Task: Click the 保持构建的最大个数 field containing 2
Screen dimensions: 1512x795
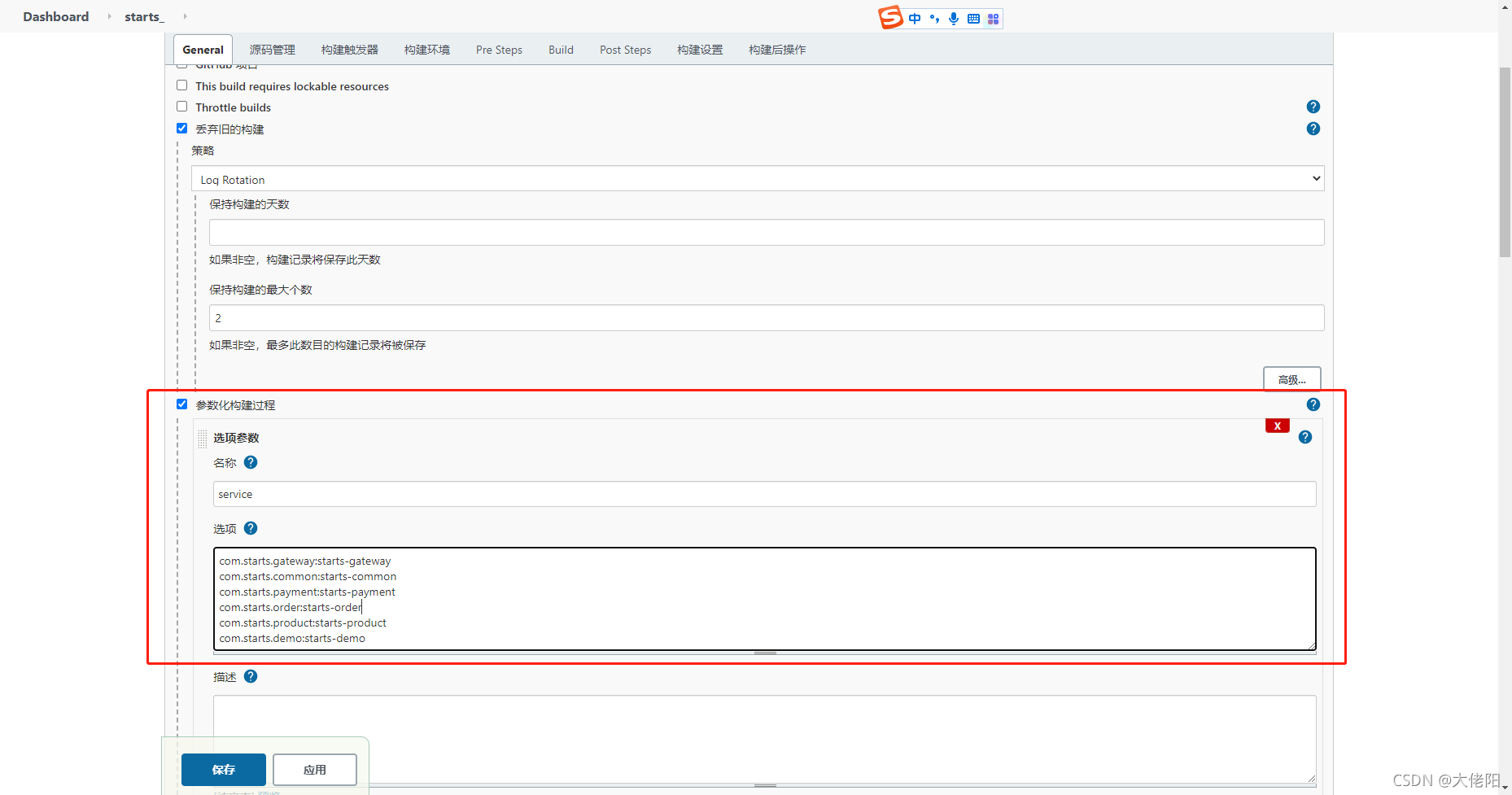Action: tap(767, 317)
